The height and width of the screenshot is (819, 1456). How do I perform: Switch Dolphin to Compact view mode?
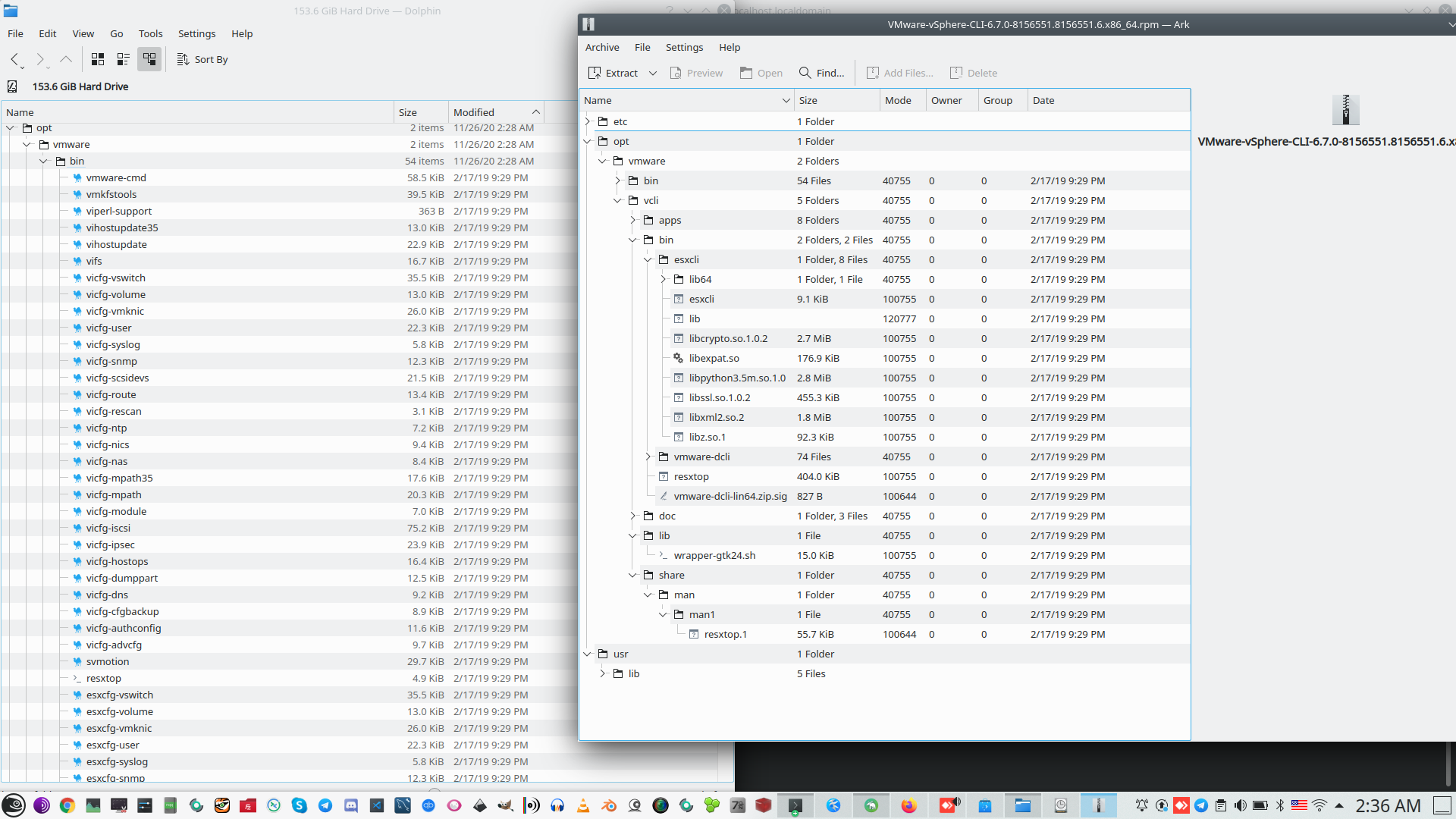(x=123, y=59)
